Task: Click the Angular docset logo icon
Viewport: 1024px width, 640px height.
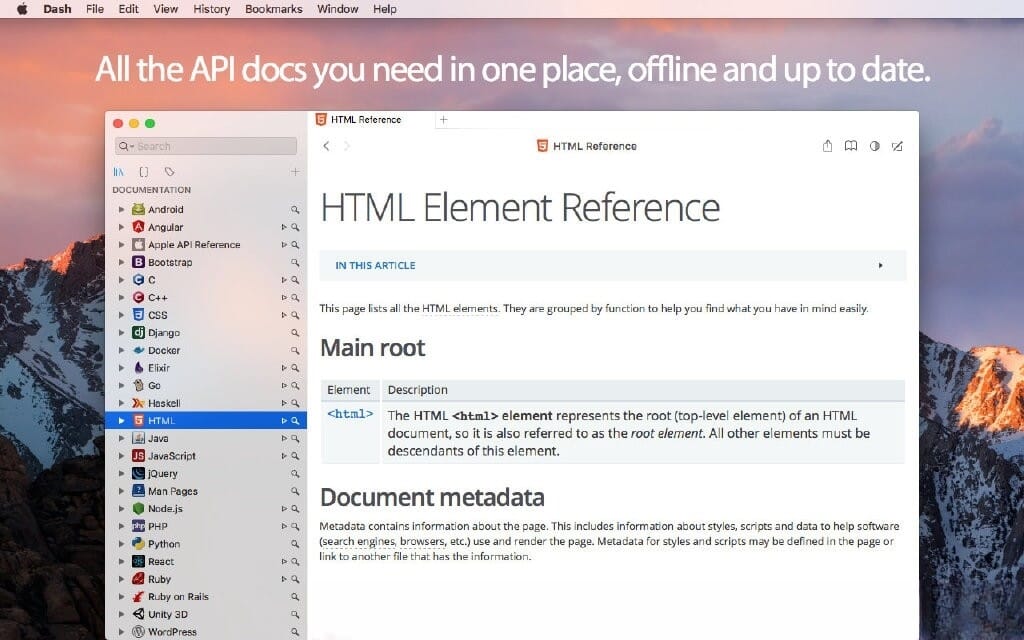Action: 138,227
